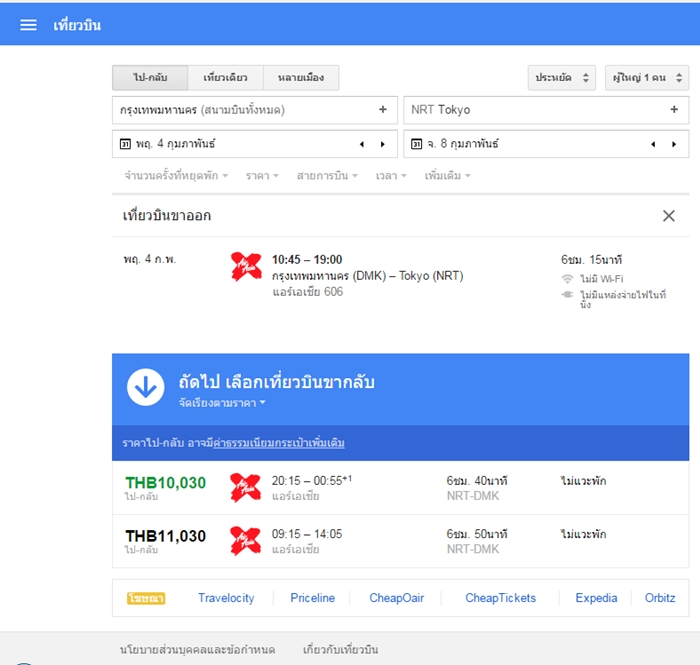Expand the ราคา price filter
This screenshot has width=700, height=665.
click(x=262, y=176)
